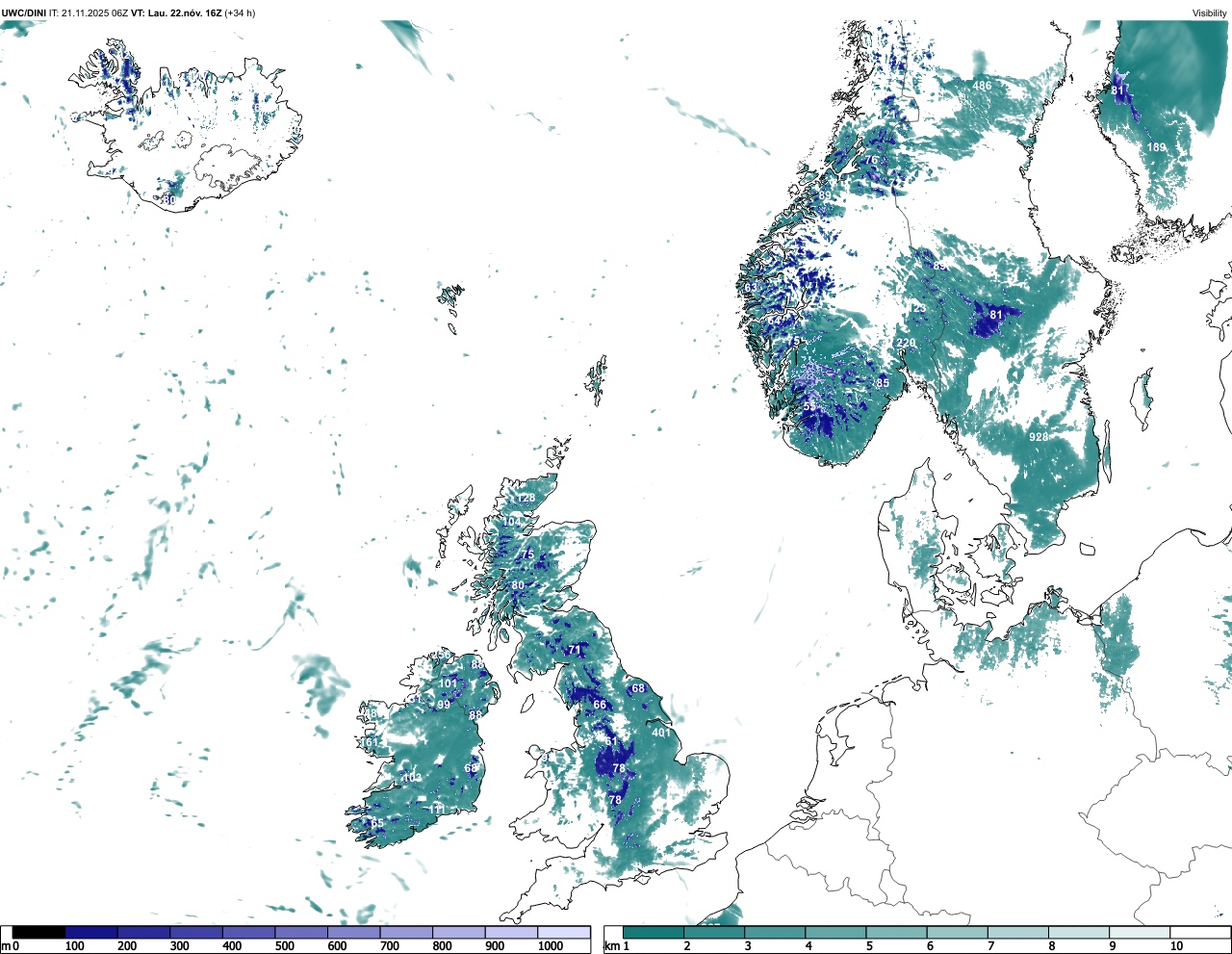This screenshot has height=954, width=1232.
Task: Click the 'km' unit label of right legend
Action: pyautogui.click(x=610, y=945)
